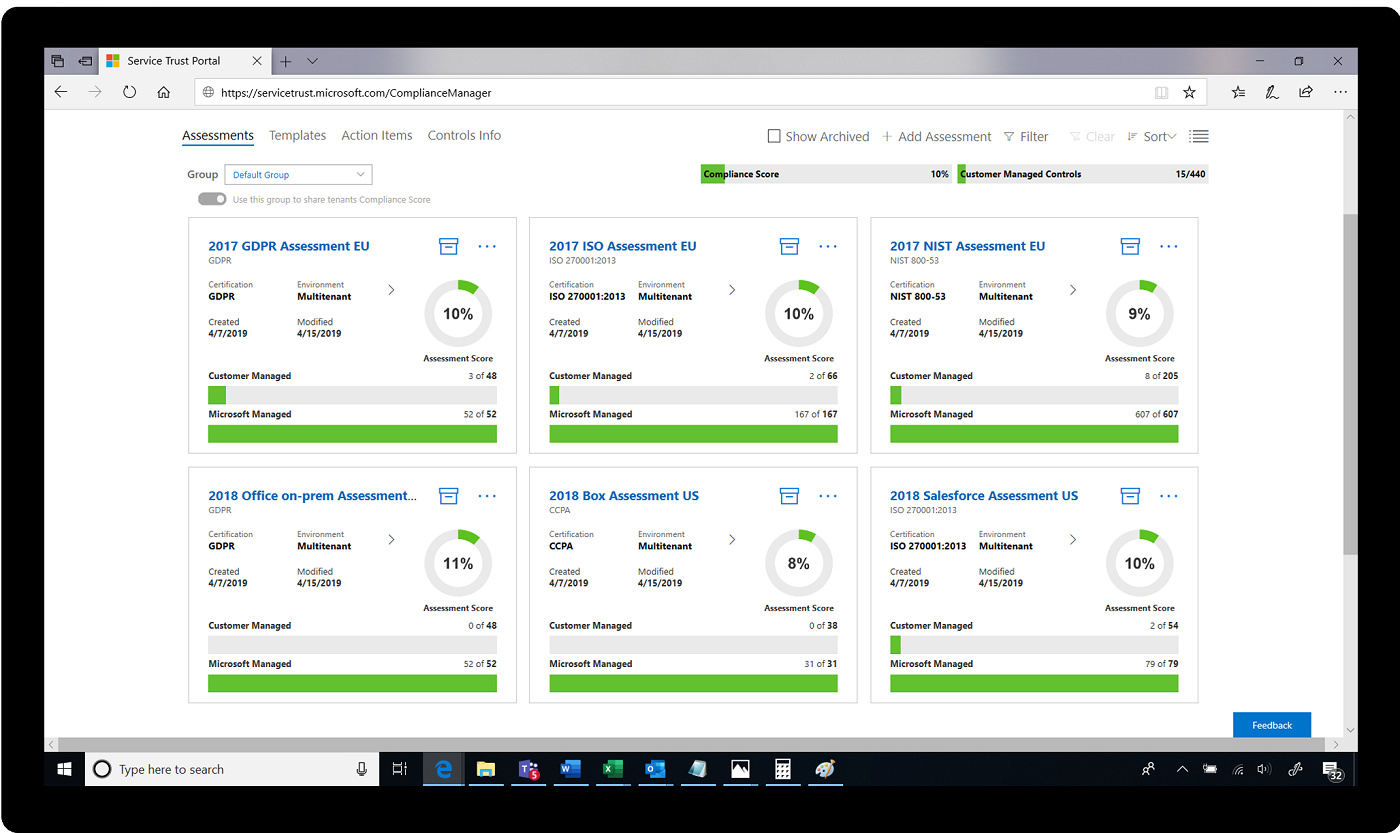Image resolution: width=1400 pixels, height=833 pixels.
Task: Open more options on 2018 Office on-prem Assessment
Action: click(487, 495)
